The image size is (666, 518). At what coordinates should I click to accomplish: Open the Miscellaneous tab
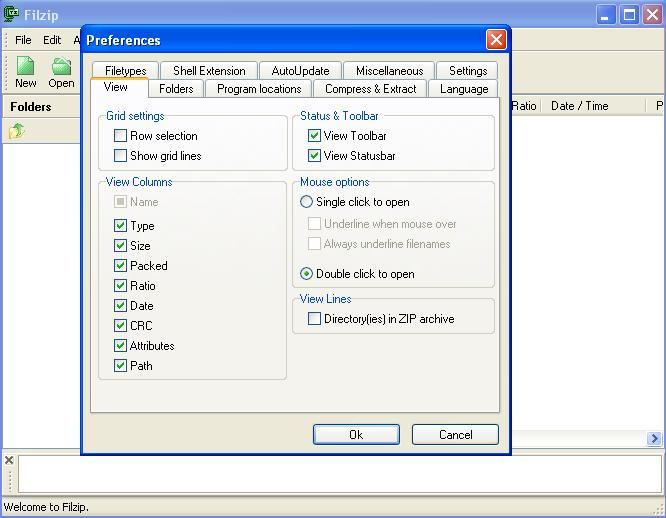(389, 70)
